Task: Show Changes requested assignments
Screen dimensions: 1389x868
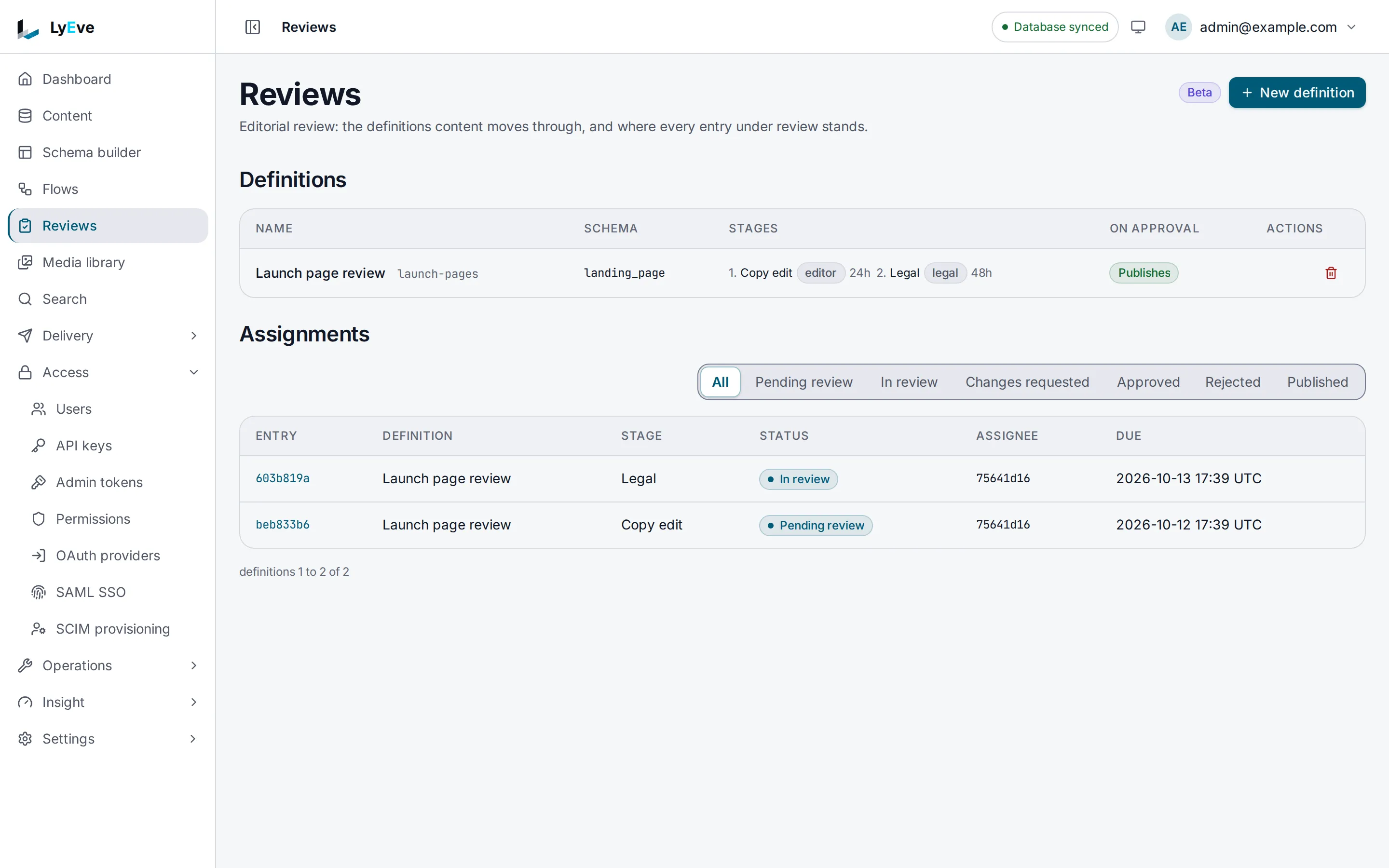Action: point(1027,382)
